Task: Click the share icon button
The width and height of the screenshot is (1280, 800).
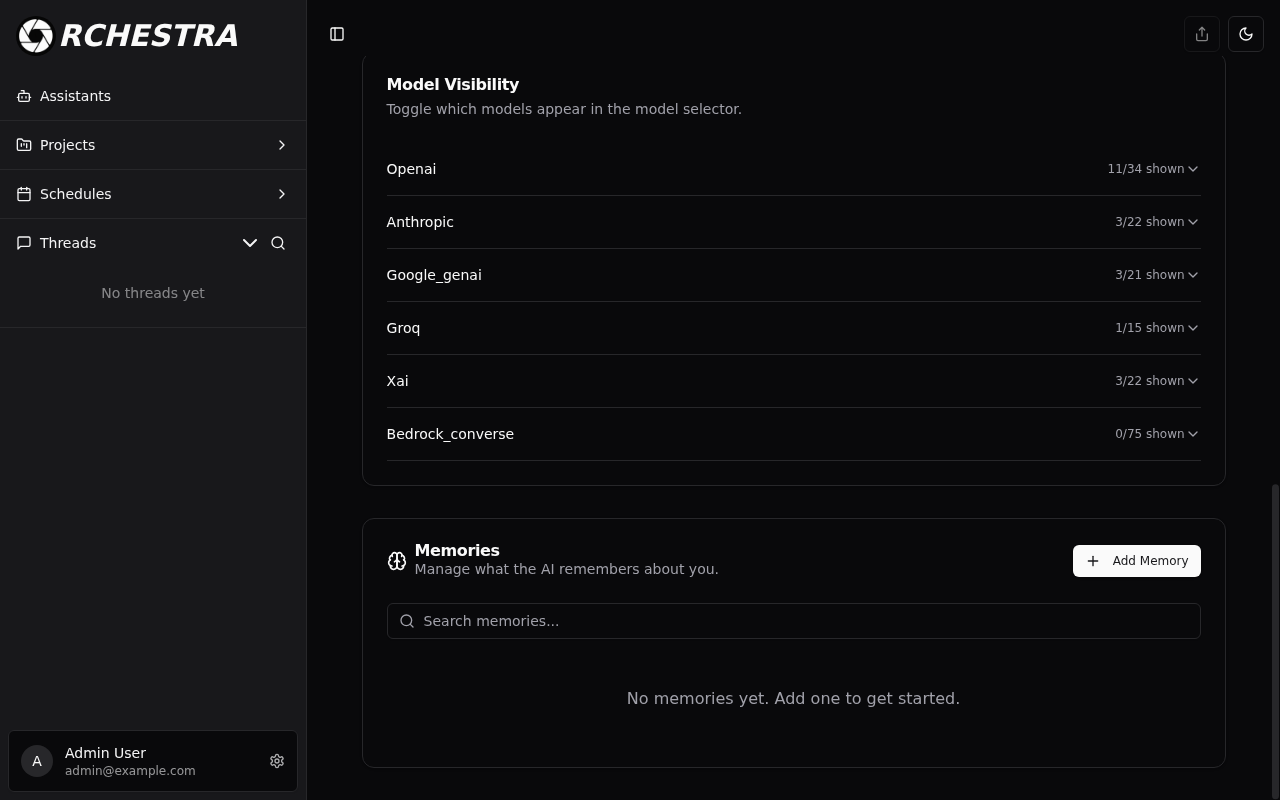Action: (x=1202, y=34)
